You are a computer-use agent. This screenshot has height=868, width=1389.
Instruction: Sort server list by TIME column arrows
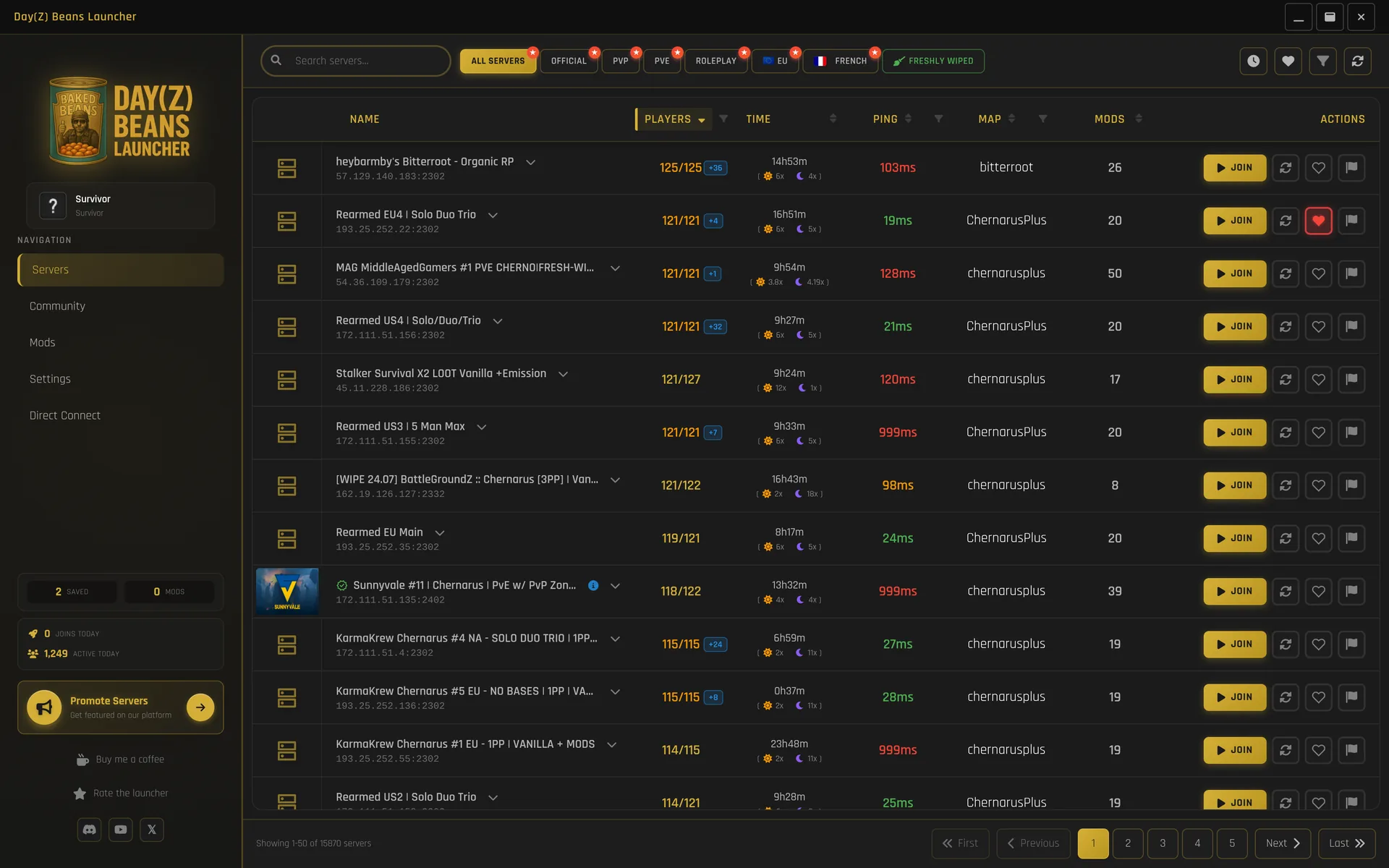[x=833, y=119]
